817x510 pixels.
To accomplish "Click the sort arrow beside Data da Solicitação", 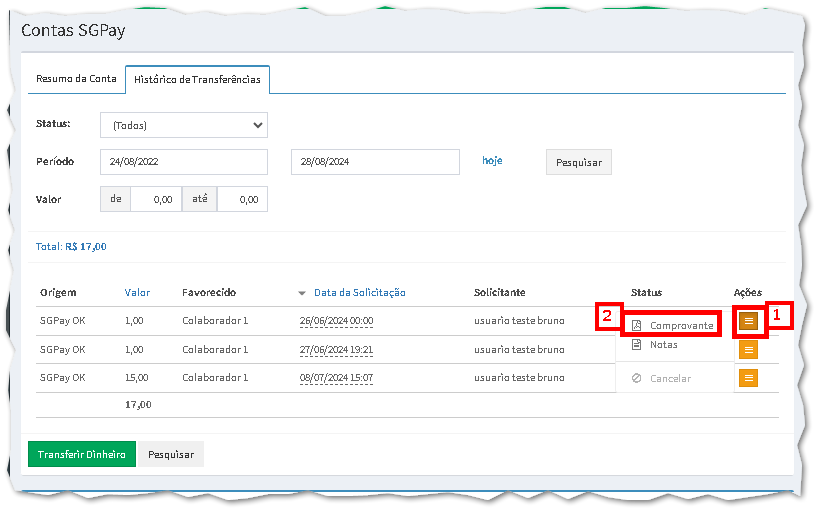I will [302, 293].
